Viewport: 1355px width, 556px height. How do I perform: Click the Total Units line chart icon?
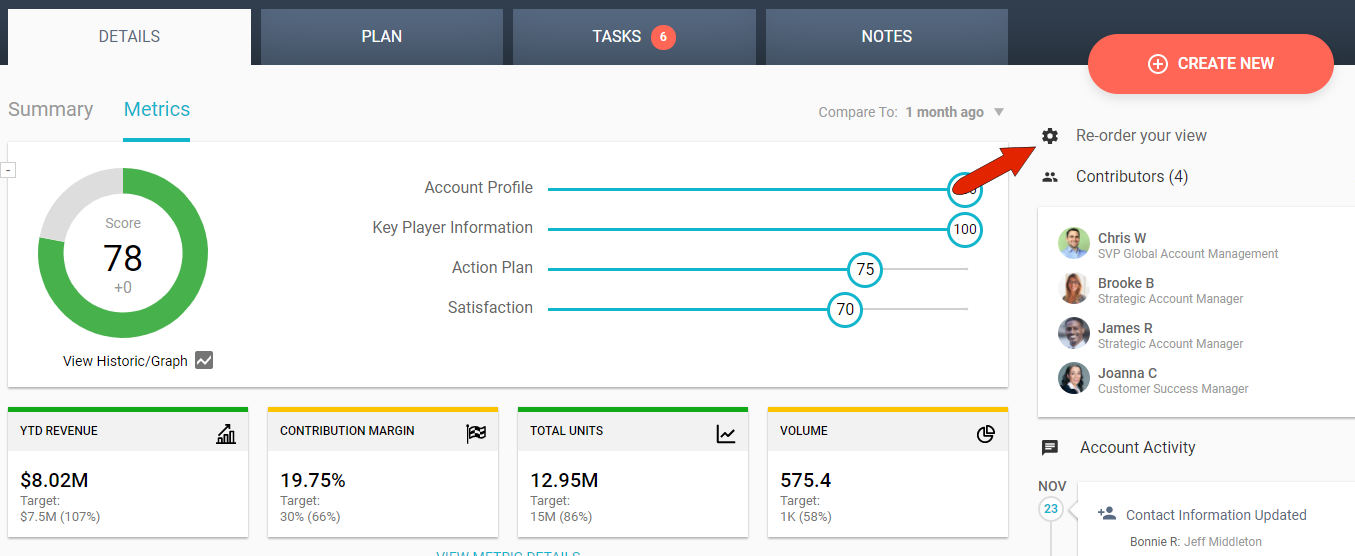pyautogui.click(x=726, y=434)
